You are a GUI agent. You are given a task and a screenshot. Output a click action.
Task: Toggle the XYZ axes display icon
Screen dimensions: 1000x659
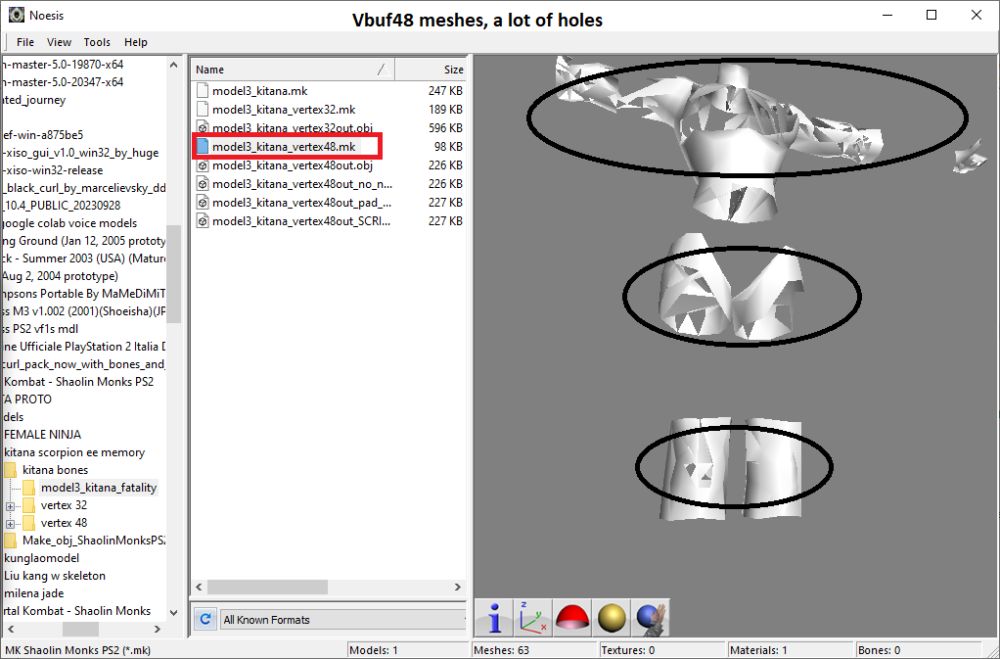coord(532,619)
